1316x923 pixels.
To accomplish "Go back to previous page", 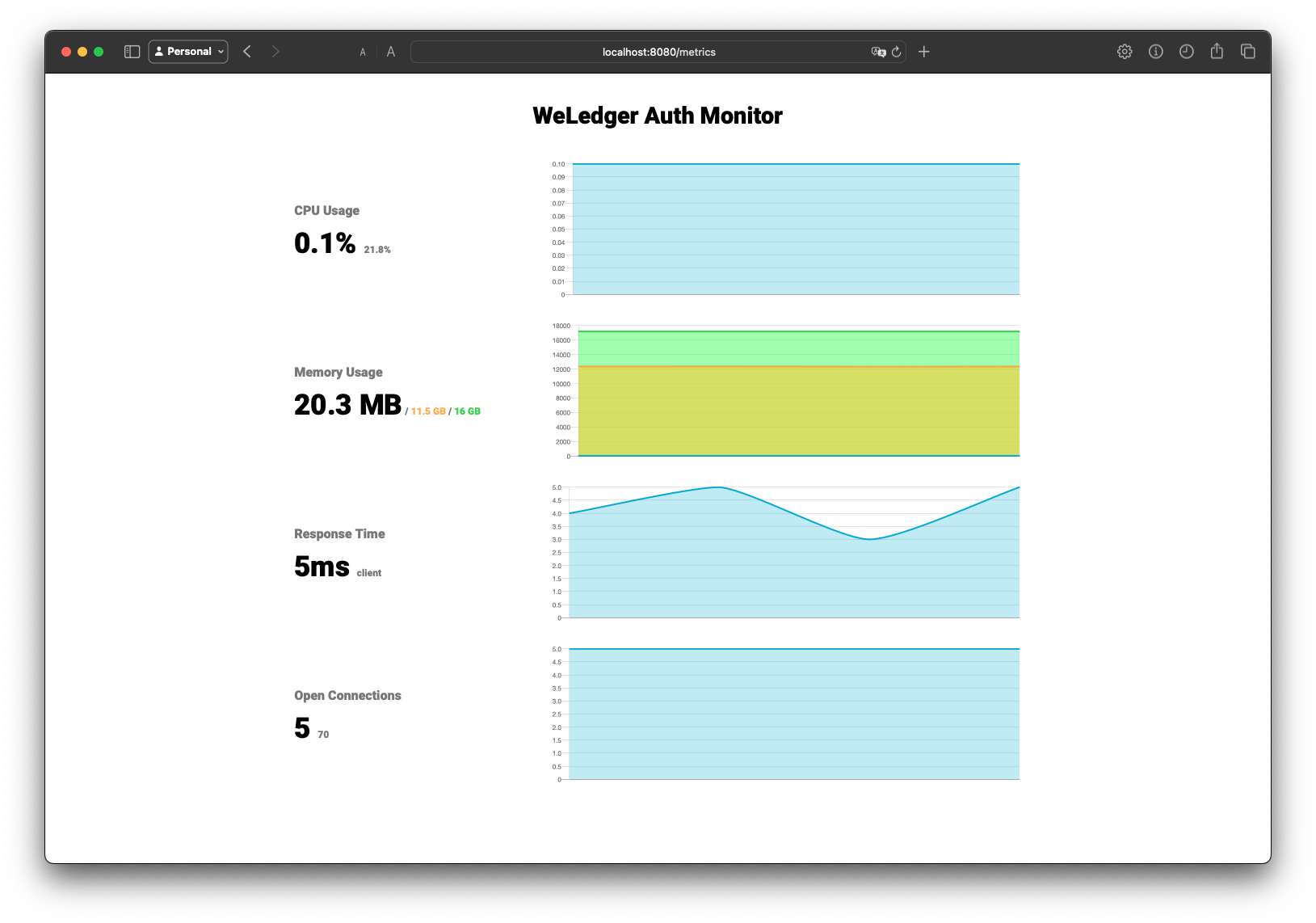I will pyautogui.click(x=247, y=52).
